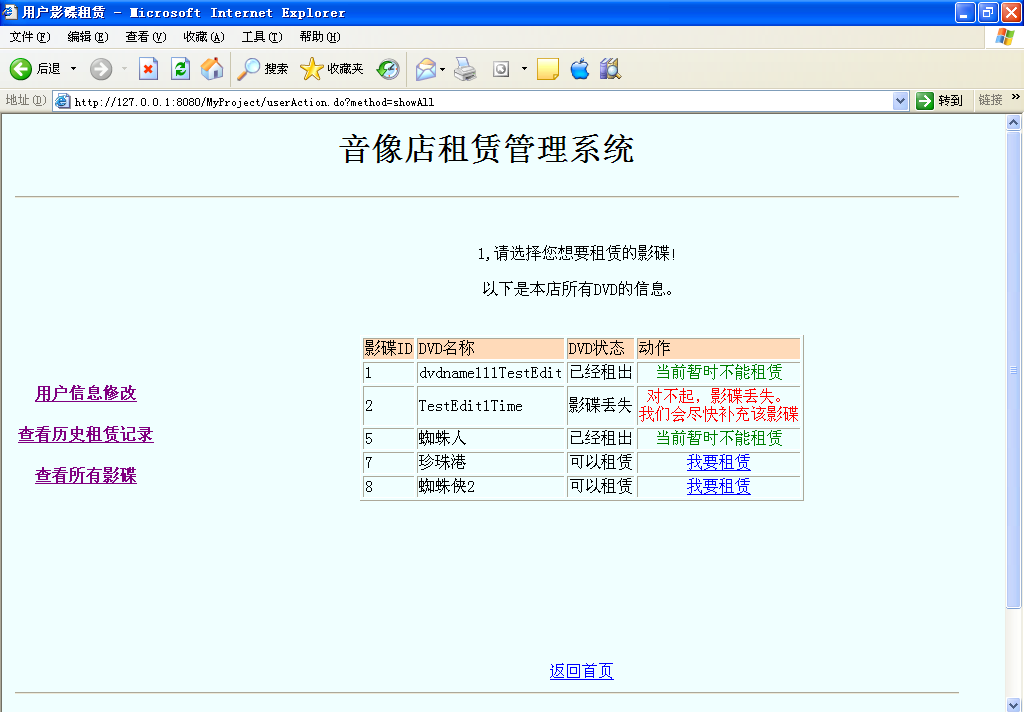
Task: Open 用户信息修改 link
Action: pos(86,393)
